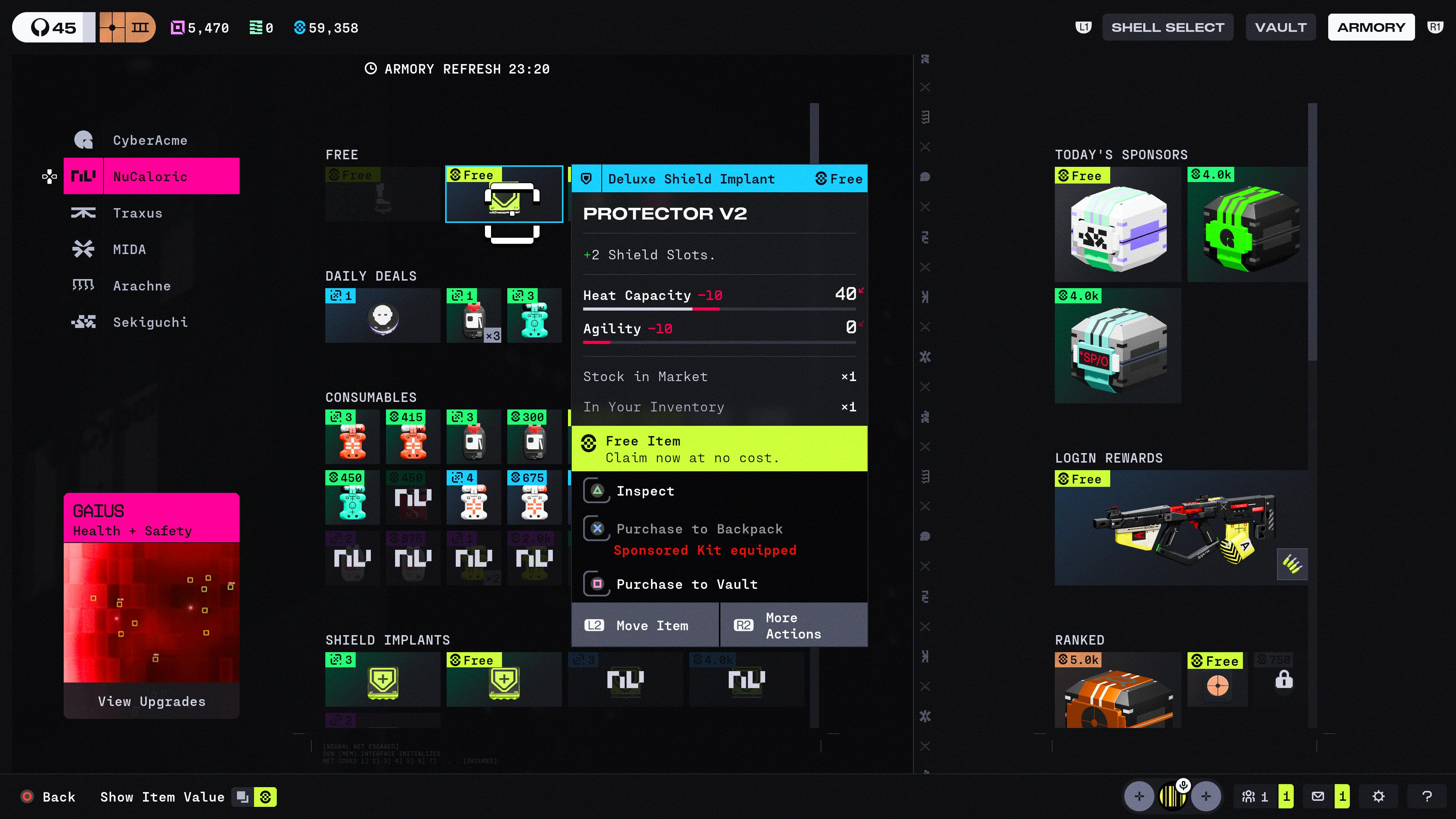The width and height of the screenshot is (1456, 819).
Task: Open the free white sponsor crate
Action: coord(1117,224)
